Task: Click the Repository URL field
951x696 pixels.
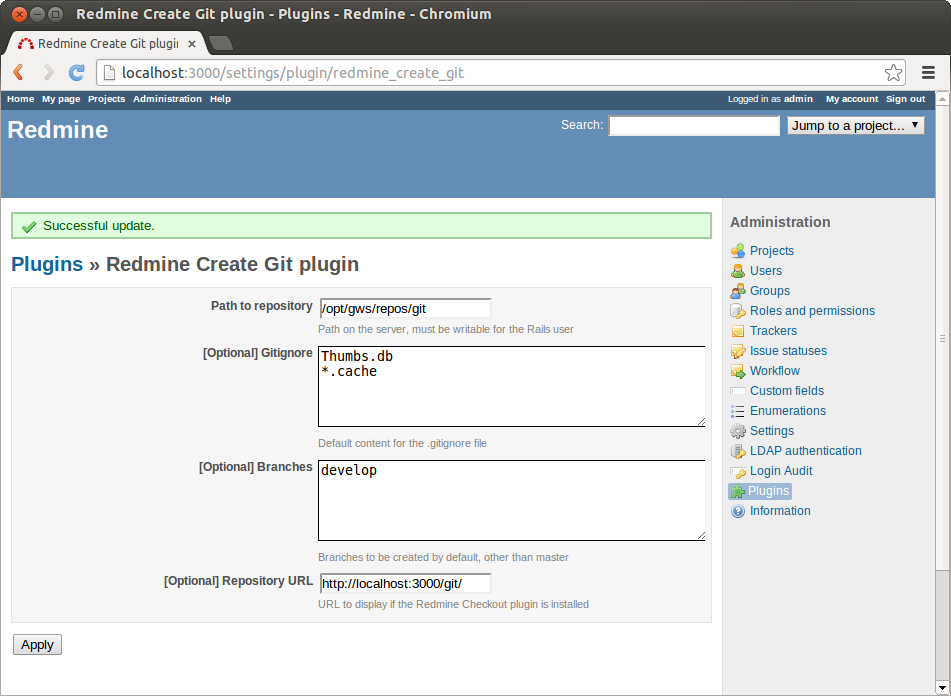Action: (x=405, y=583)
